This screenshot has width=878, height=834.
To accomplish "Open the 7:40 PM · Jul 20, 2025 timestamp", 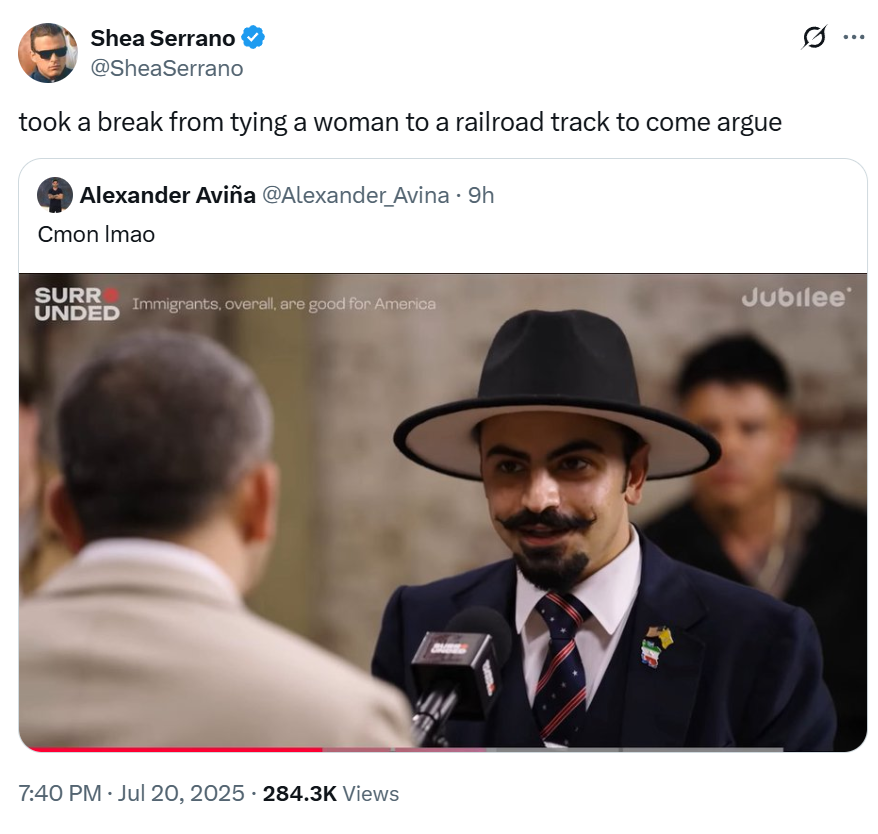I will (x=132, y=793).
